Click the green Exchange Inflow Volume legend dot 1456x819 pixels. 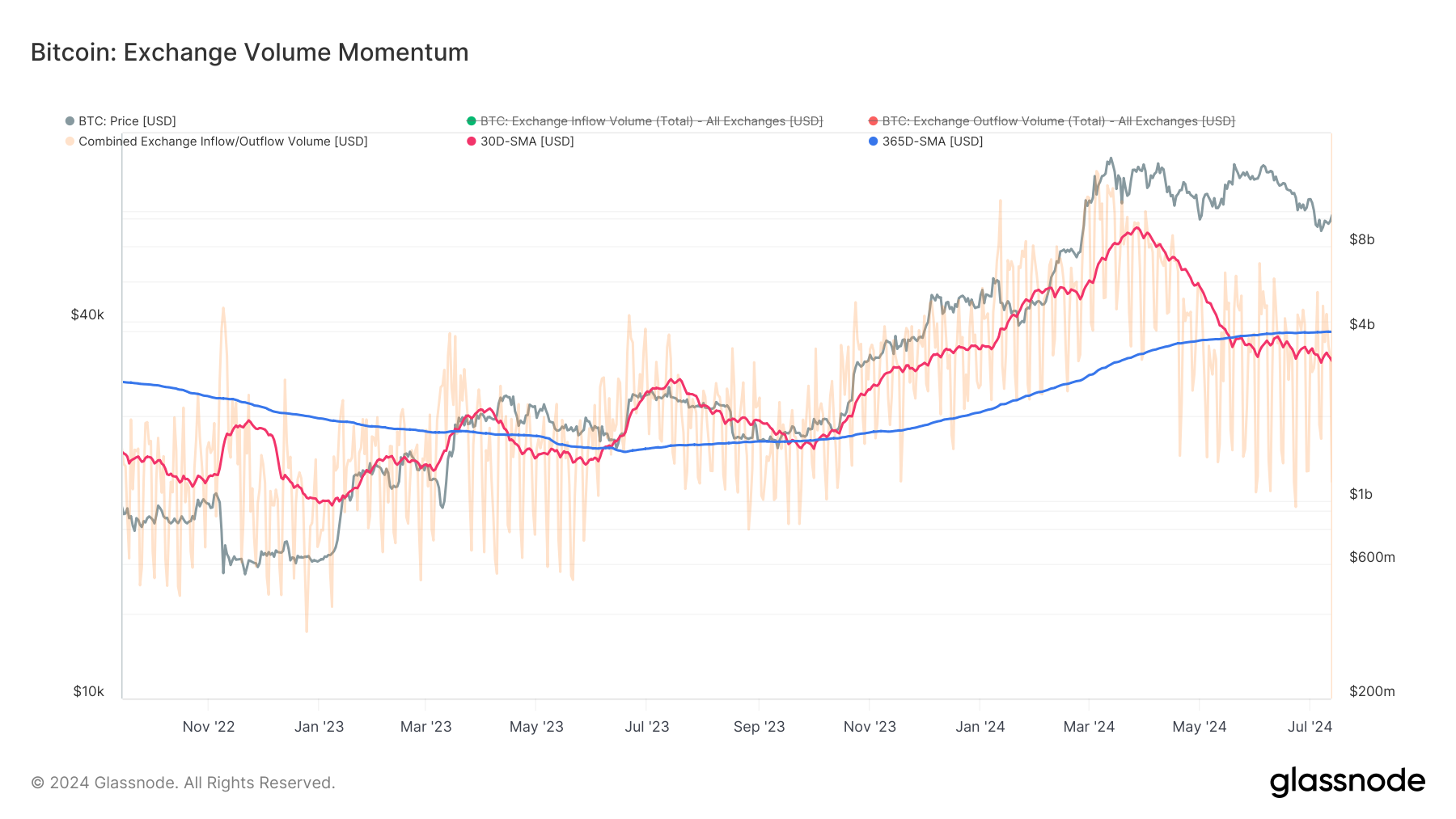(x=472, y=121)
